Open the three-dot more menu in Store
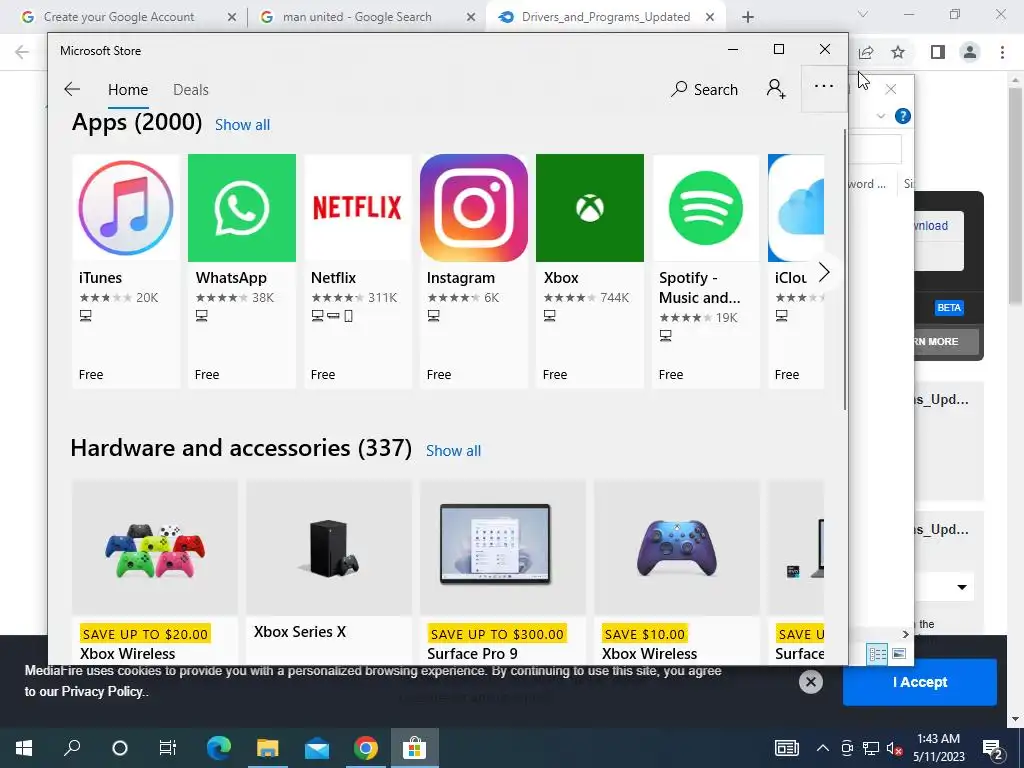Viewport: 1024px width, 768px height. pyautogui.click(x=824, y=86)
